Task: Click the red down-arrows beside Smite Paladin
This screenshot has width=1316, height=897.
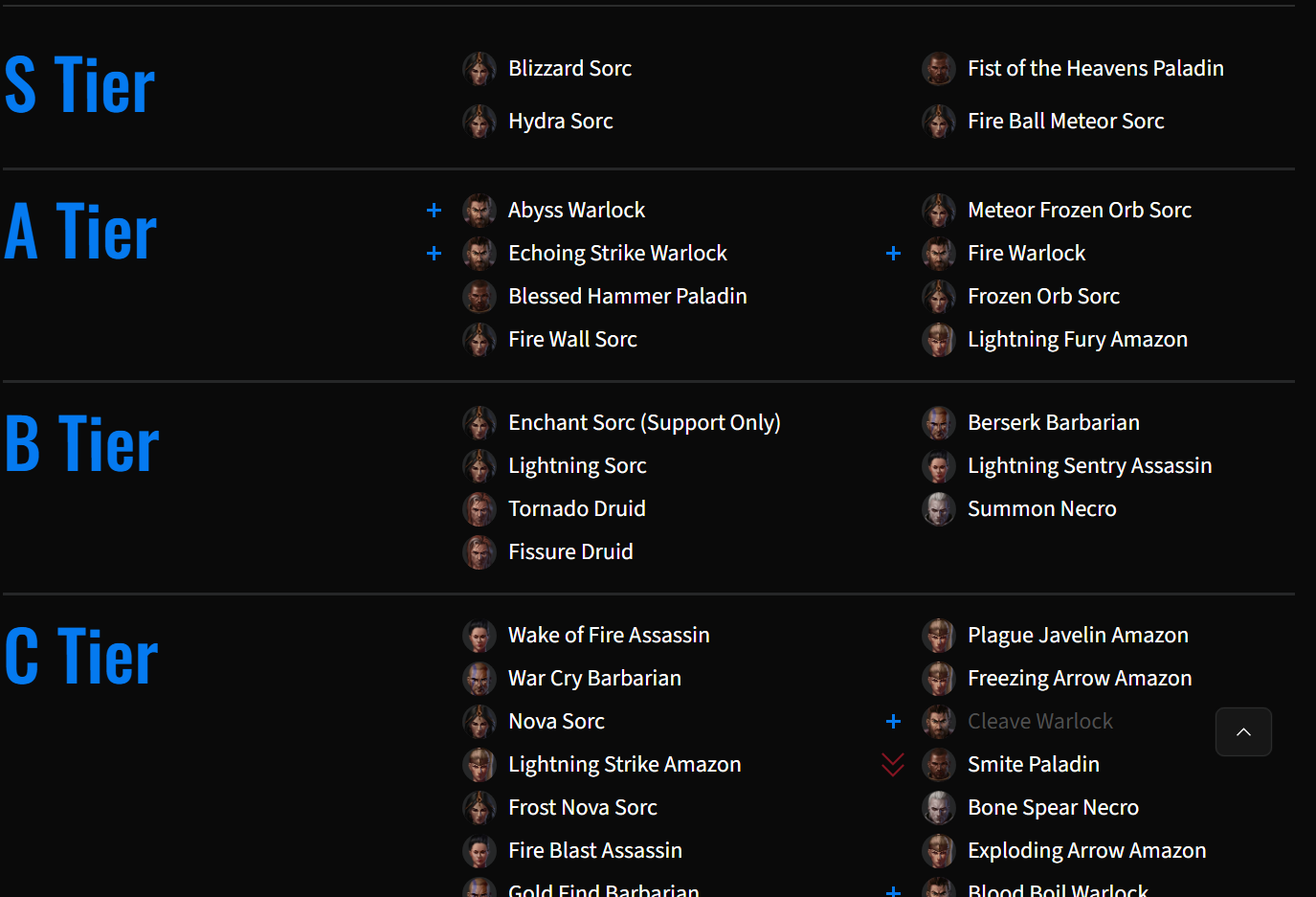Action: point(893,765)
